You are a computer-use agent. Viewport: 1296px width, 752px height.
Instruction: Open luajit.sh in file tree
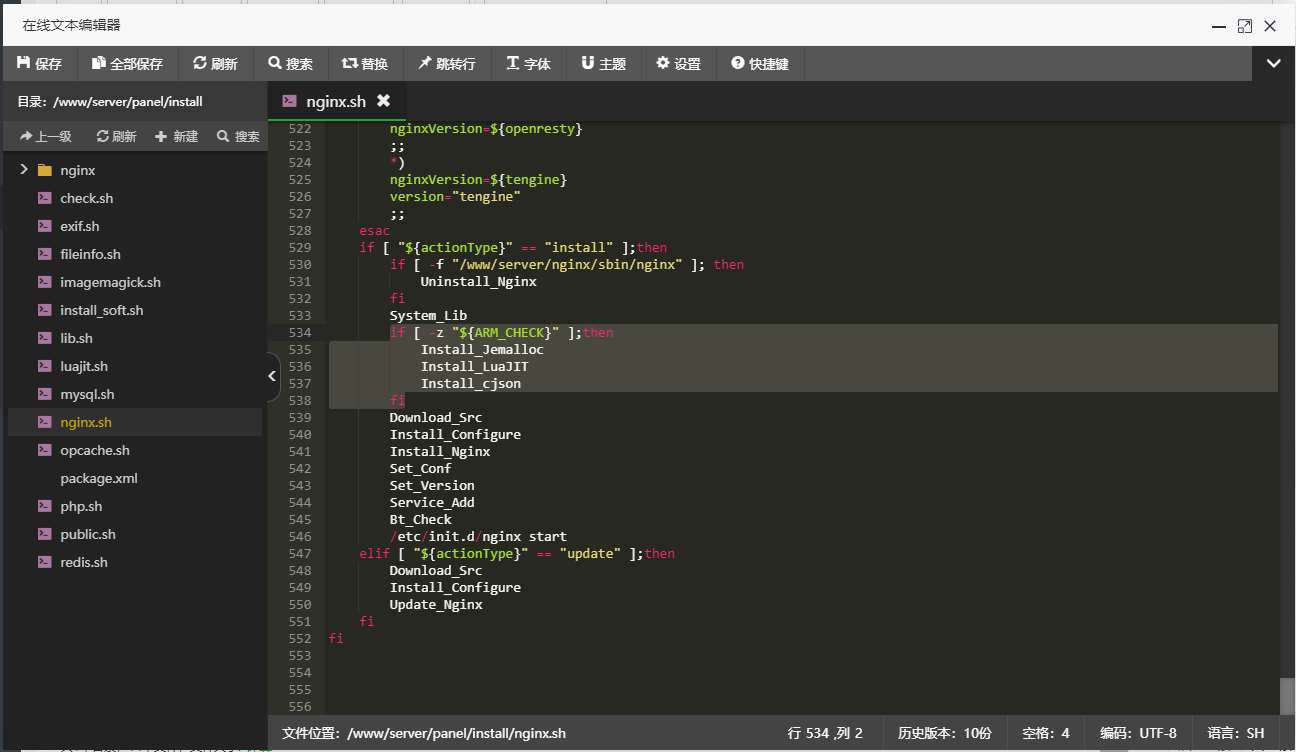[84, 366]
